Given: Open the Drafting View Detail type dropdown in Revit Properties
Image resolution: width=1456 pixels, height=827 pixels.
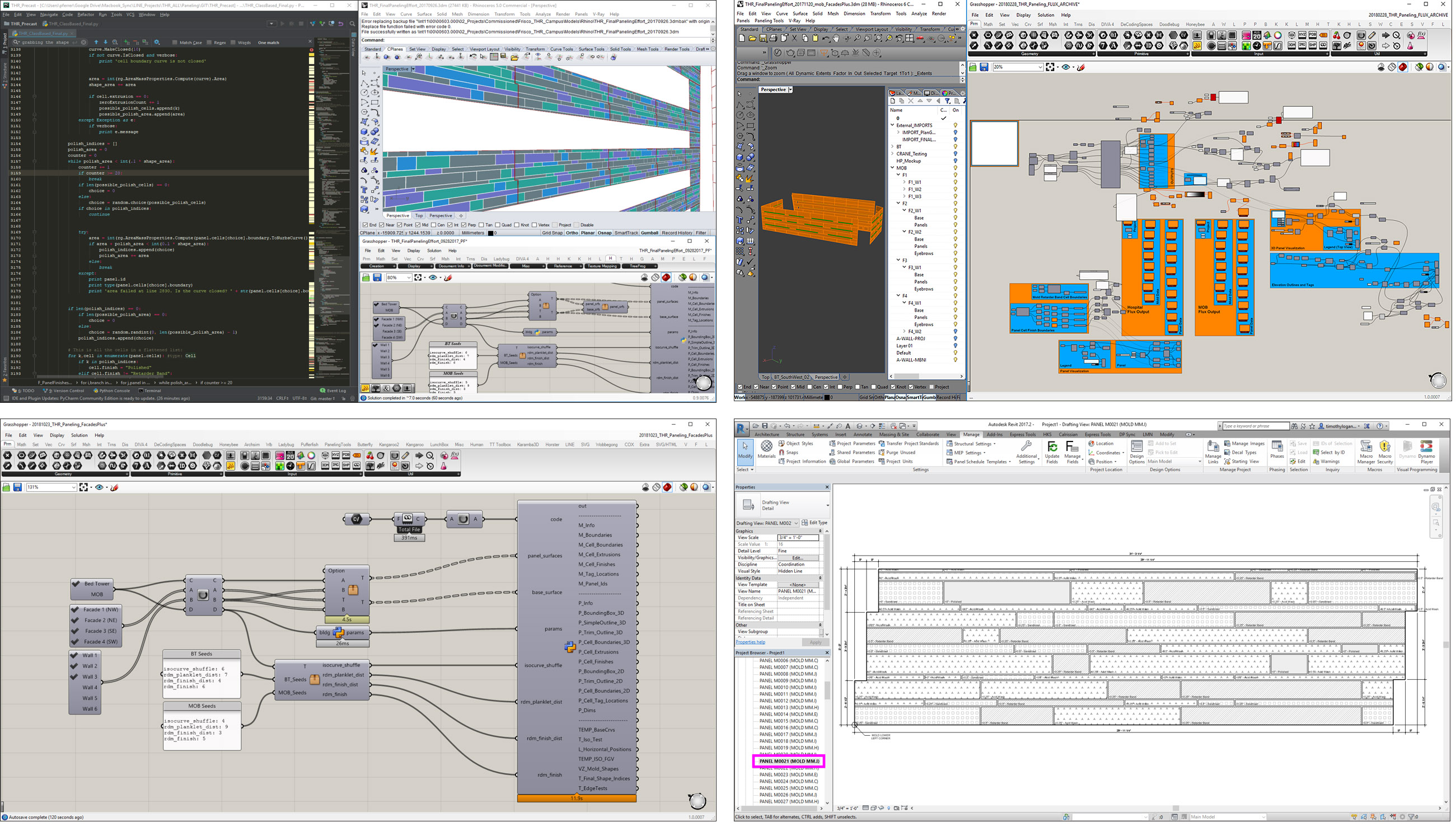Looking at the screenshot, I should (x=827, y=505).
